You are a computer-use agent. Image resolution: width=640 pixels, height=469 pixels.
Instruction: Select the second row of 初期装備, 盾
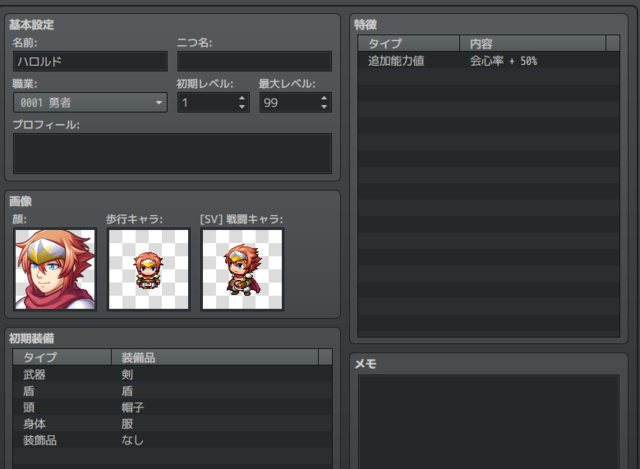172,391
